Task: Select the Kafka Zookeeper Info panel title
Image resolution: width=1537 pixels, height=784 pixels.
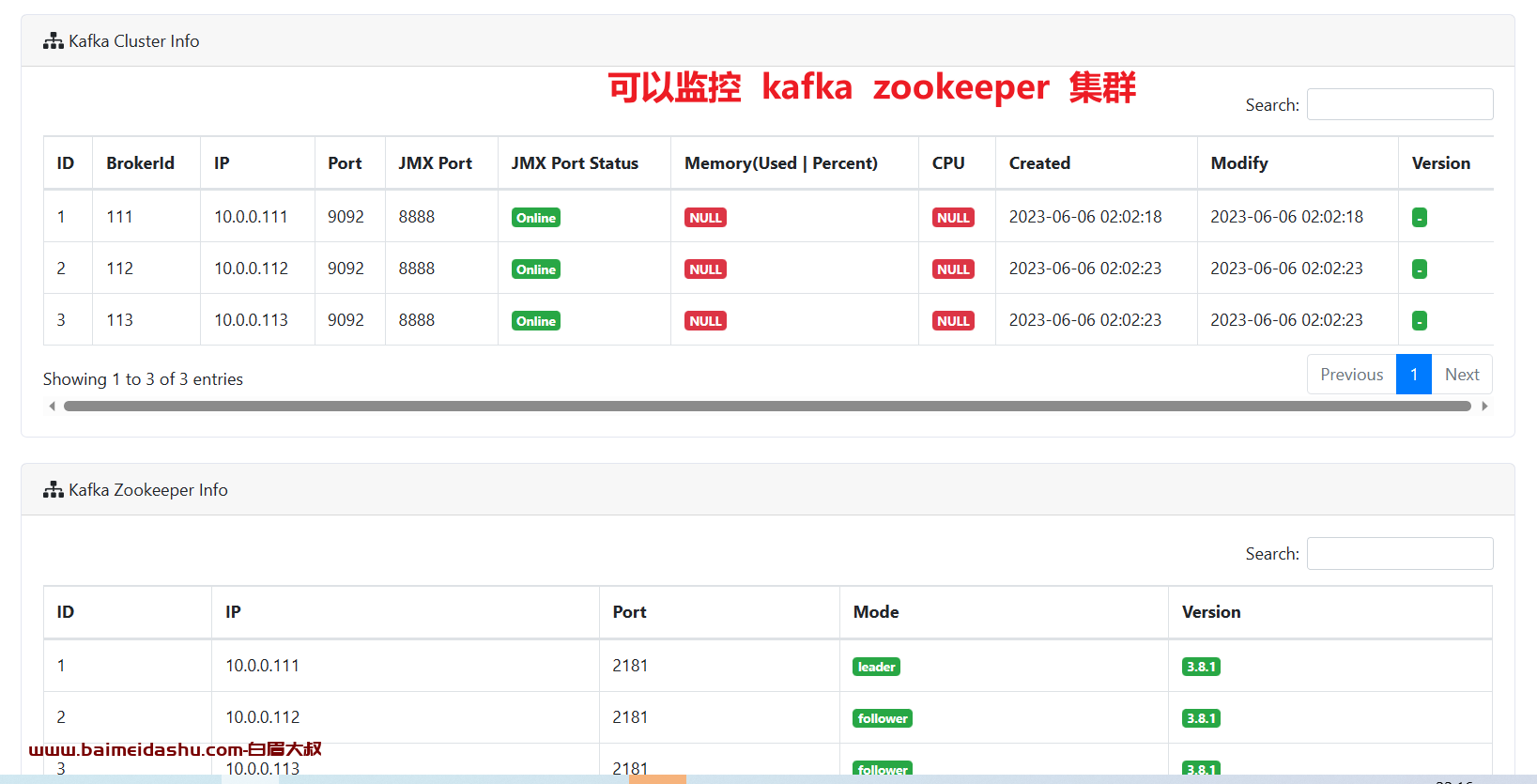Action: coord(147,490)
